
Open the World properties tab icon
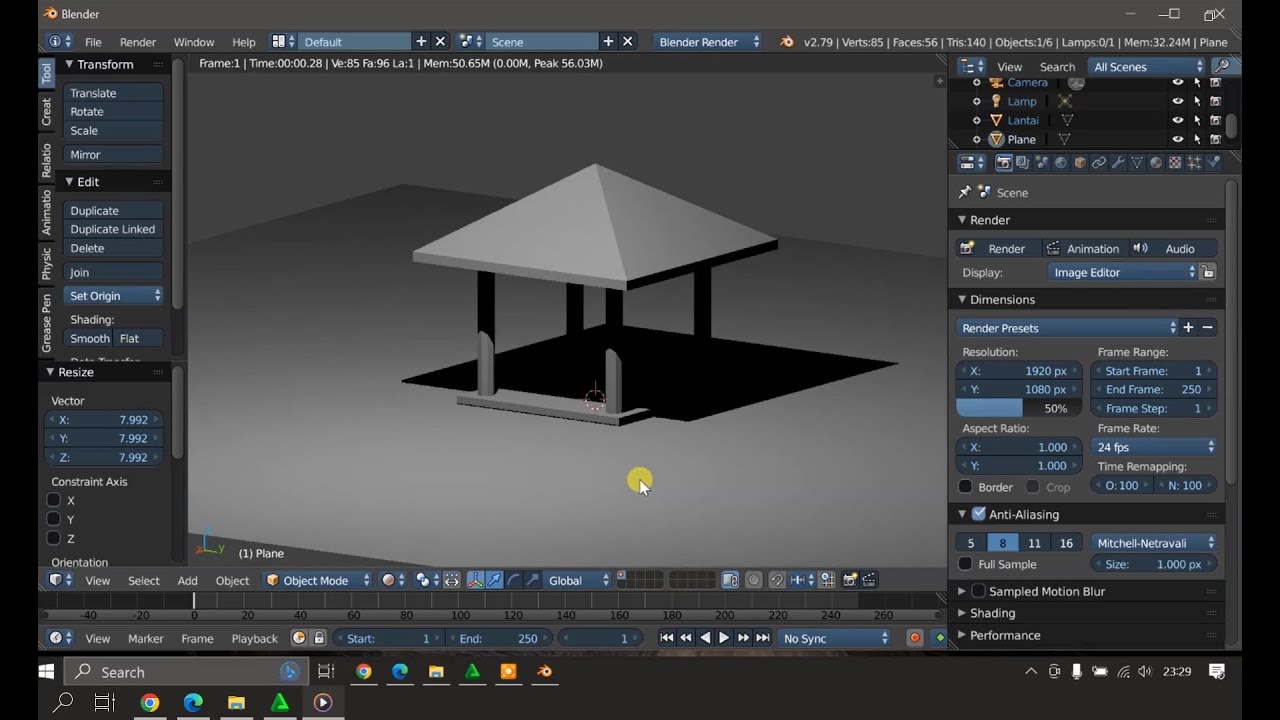point(1060,162)
